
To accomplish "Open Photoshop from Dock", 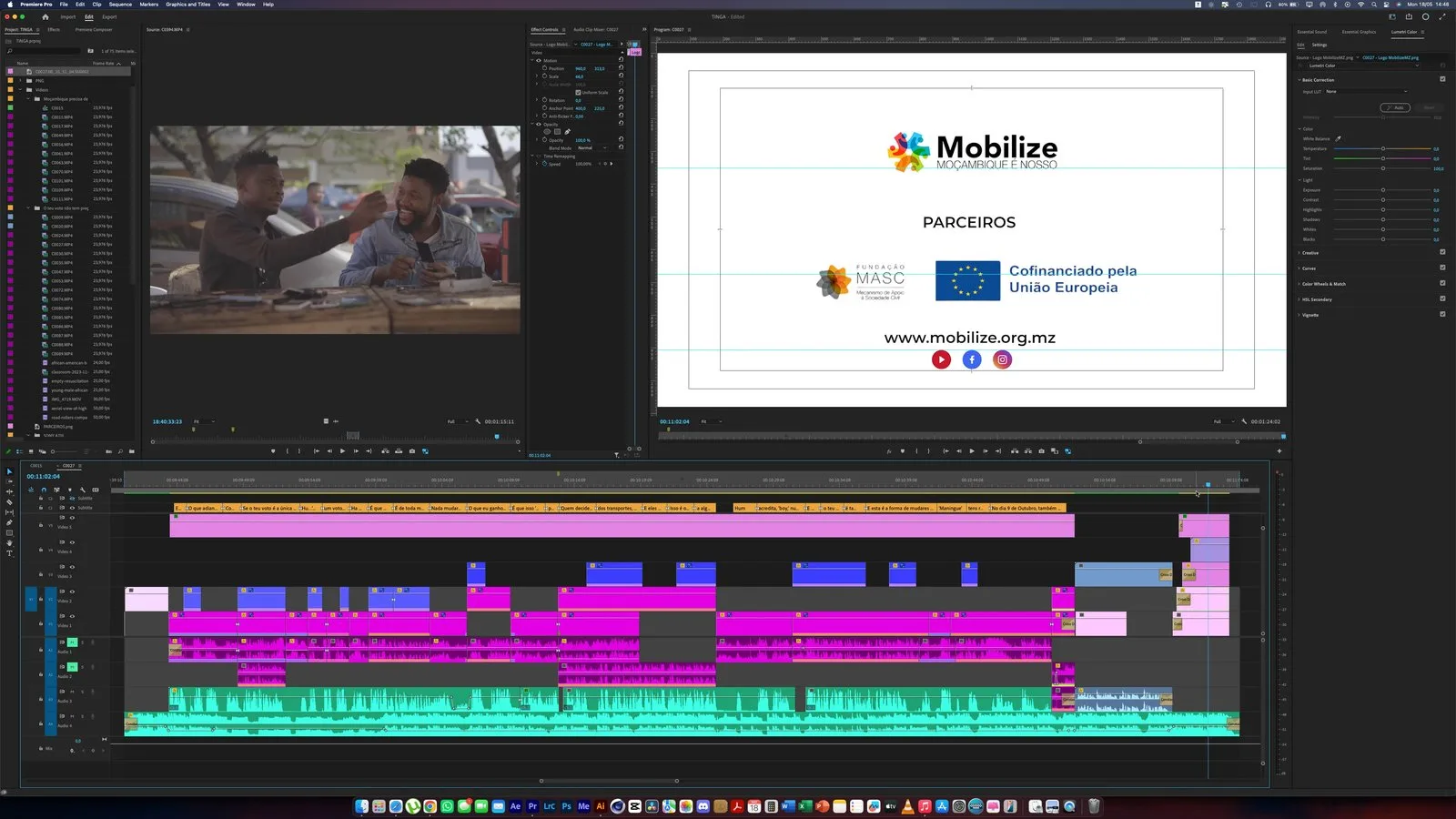I will click(x=566, y=806).
